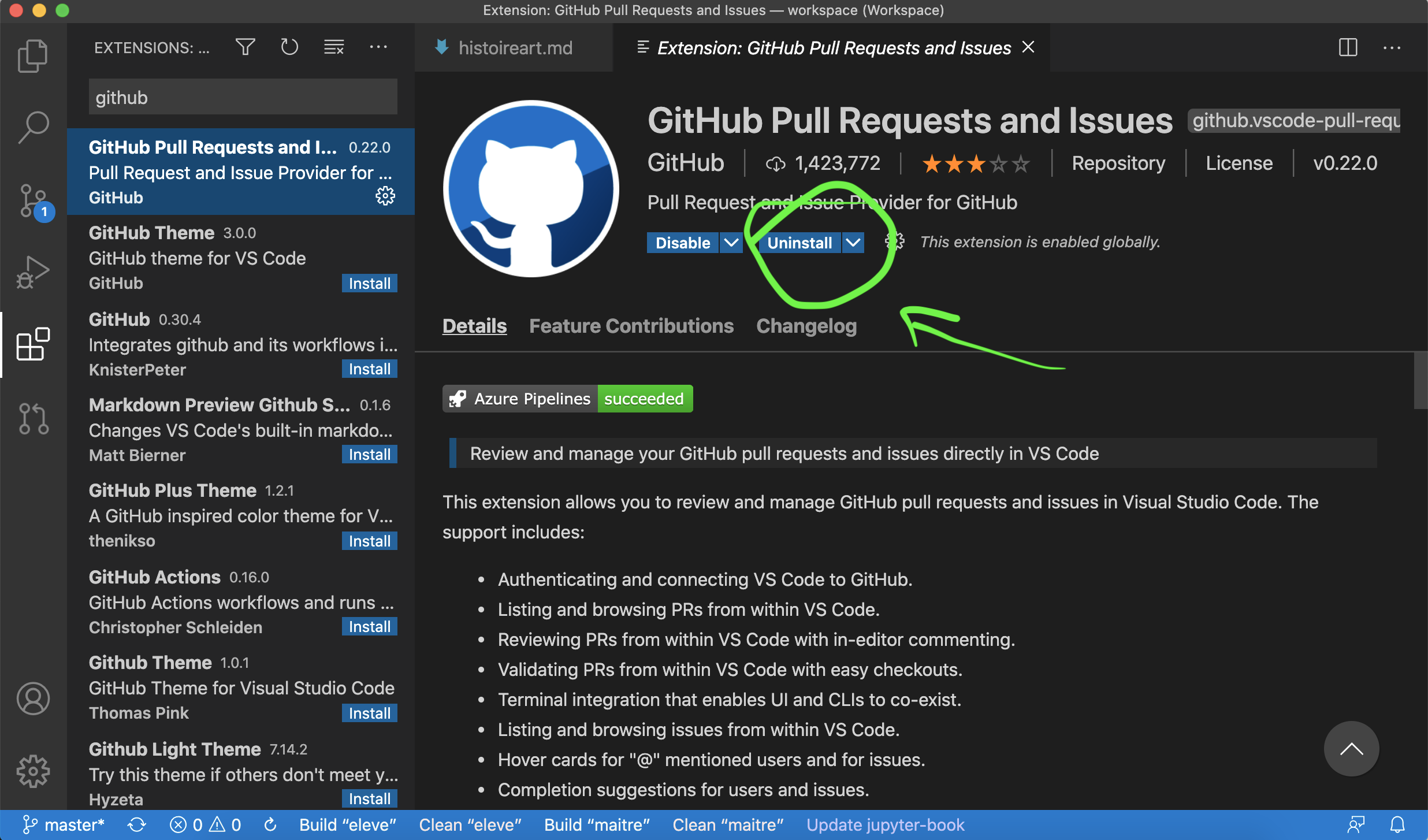
Task: Click the Azure Pipelines succeeded badge
Action: point(568,399)
